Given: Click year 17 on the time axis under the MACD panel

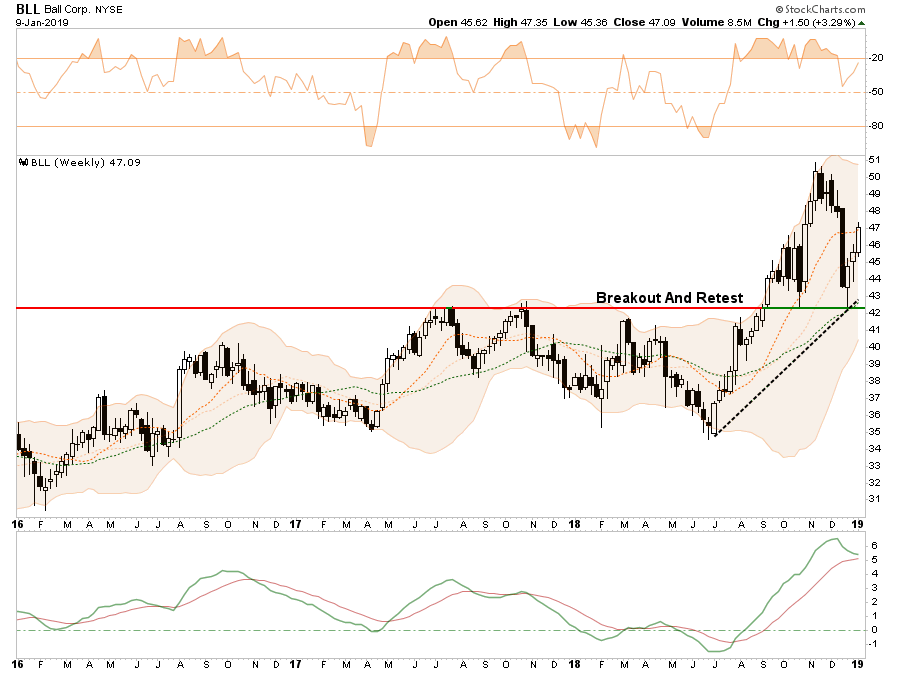Looking at the screenshot, I should (295, 664).
